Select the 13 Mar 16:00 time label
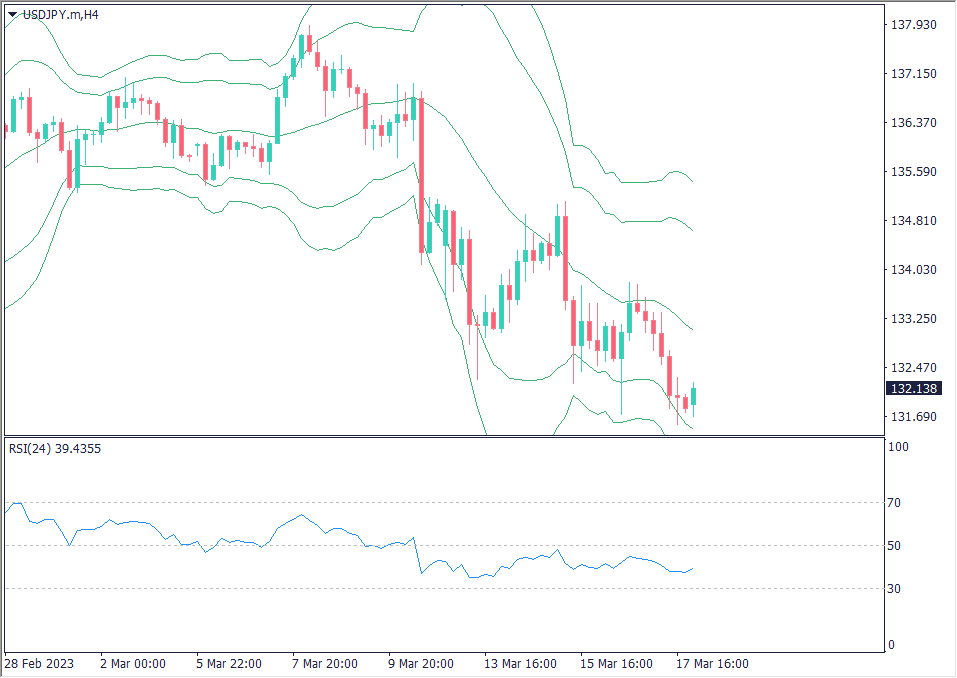 tap(517, 664)
